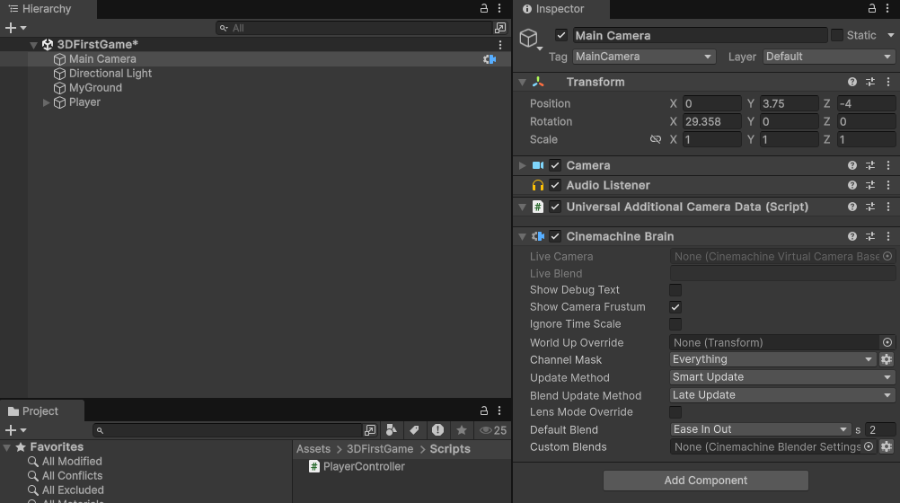Toggle hidden packages visibility count
Screen dimensions: 900x503
pyautogui.click(x=493, y=430)
